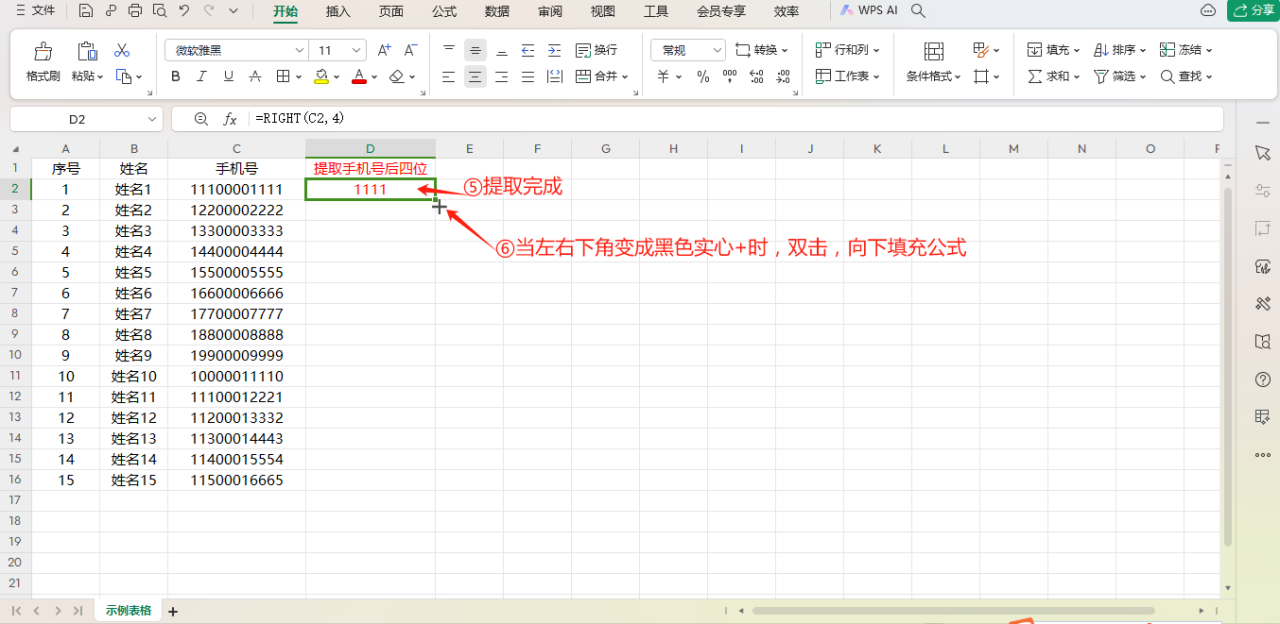Screen dimensions: 1280x624
Task: Align text right horizontally
Action: click(501, 76)
